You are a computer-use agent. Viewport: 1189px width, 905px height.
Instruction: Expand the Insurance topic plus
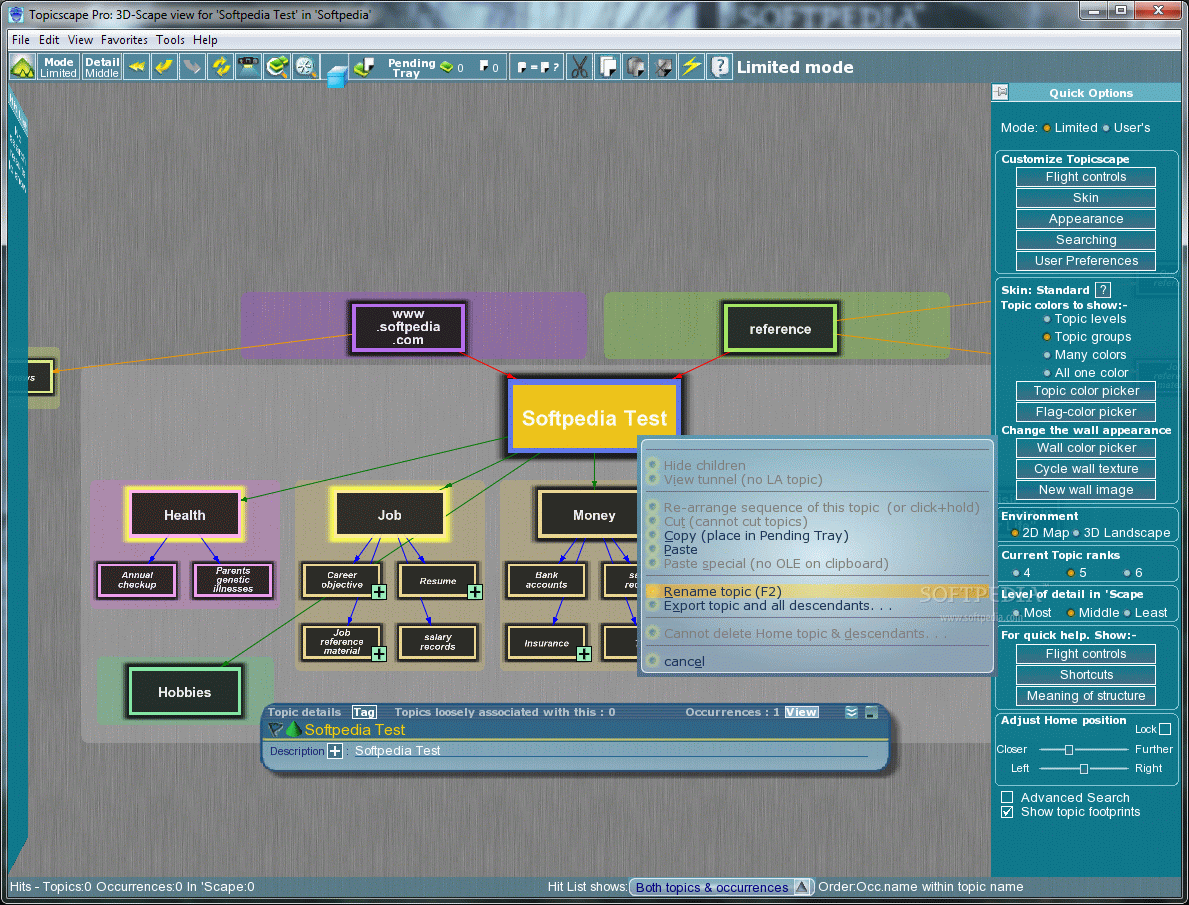pyautogui.click(x=584, y=653)
